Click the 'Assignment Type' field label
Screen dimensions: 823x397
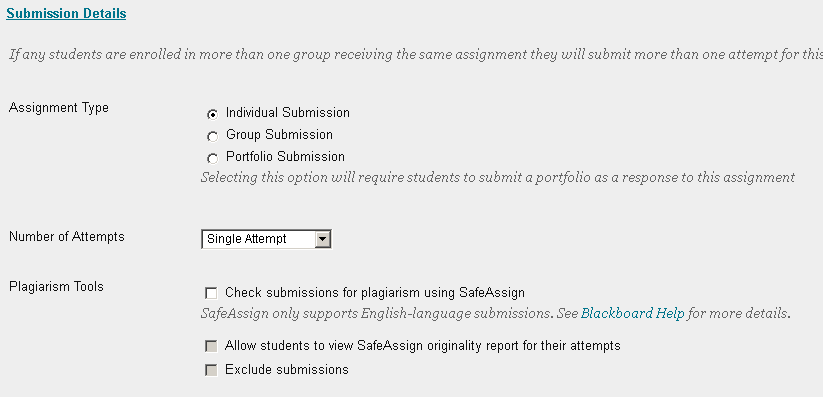pyautogui.click(x=59, y=108)
